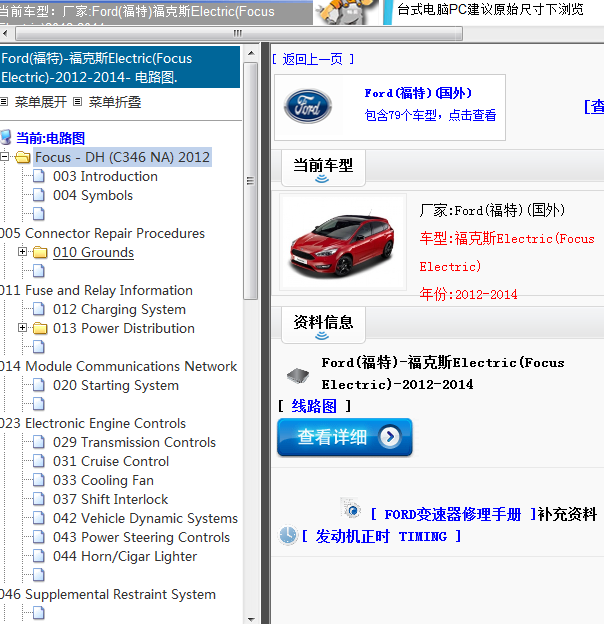Click document icon beside 043 Power Steering Controls
The image size is (604, 624).
[x=39, y=537]
